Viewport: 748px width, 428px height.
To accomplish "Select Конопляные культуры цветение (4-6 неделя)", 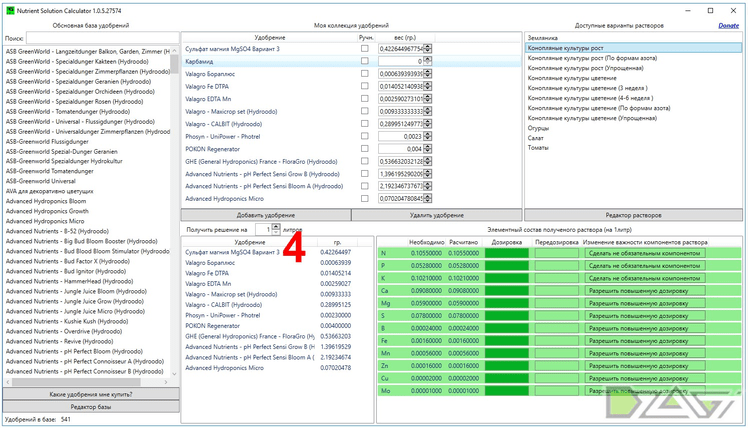I will pos(590,98).
